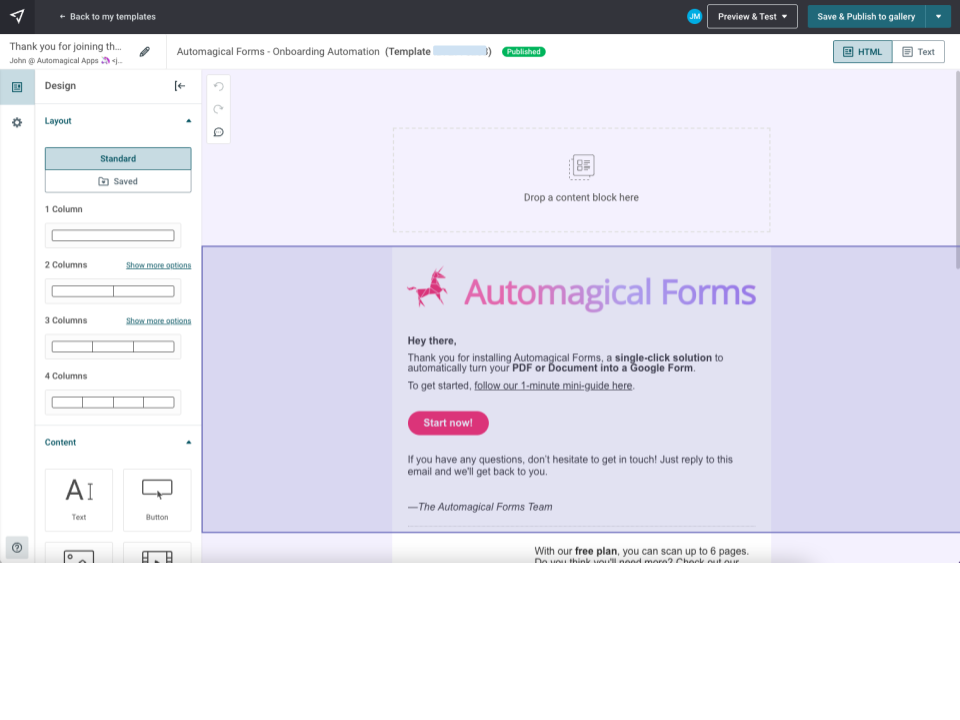Click the unicorn logo icon in email
Viewport: 960px width, 720px height.
(x=428, y=287)
